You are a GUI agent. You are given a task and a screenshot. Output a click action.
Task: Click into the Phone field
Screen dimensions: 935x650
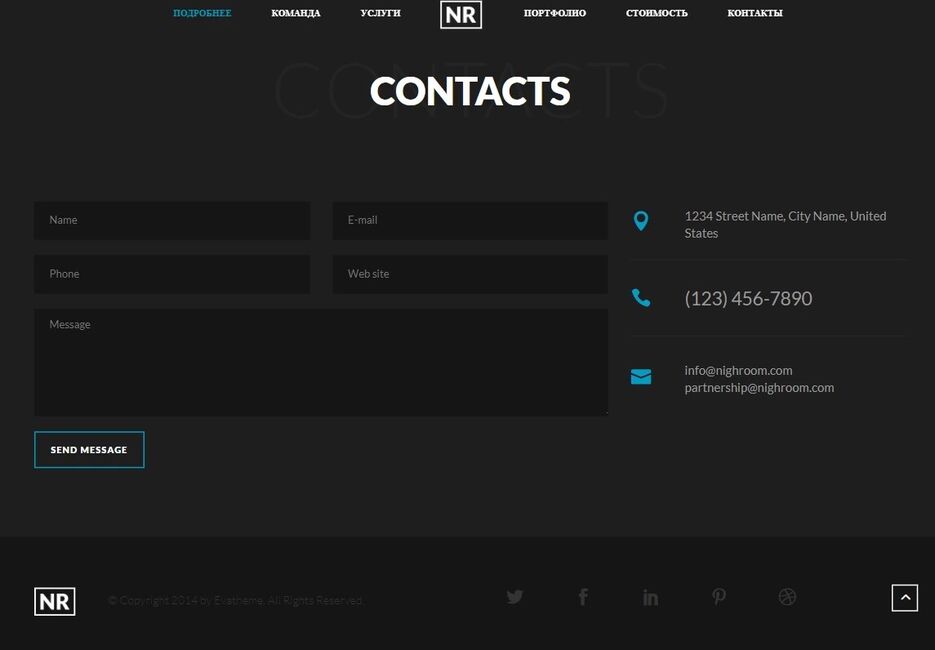pos(172,274)
